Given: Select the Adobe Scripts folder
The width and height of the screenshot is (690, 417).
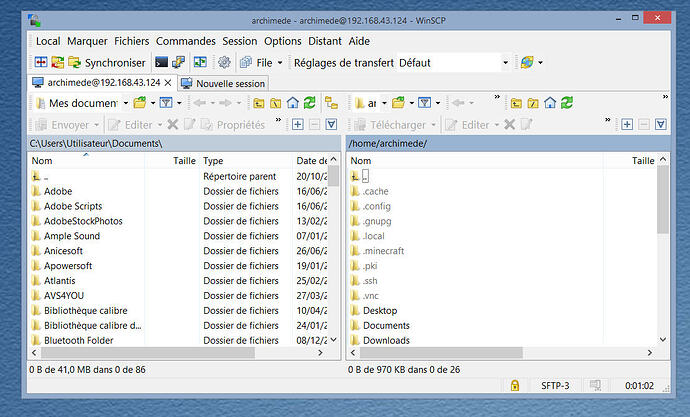Looking at the screenshot, I should click(73, 206).
